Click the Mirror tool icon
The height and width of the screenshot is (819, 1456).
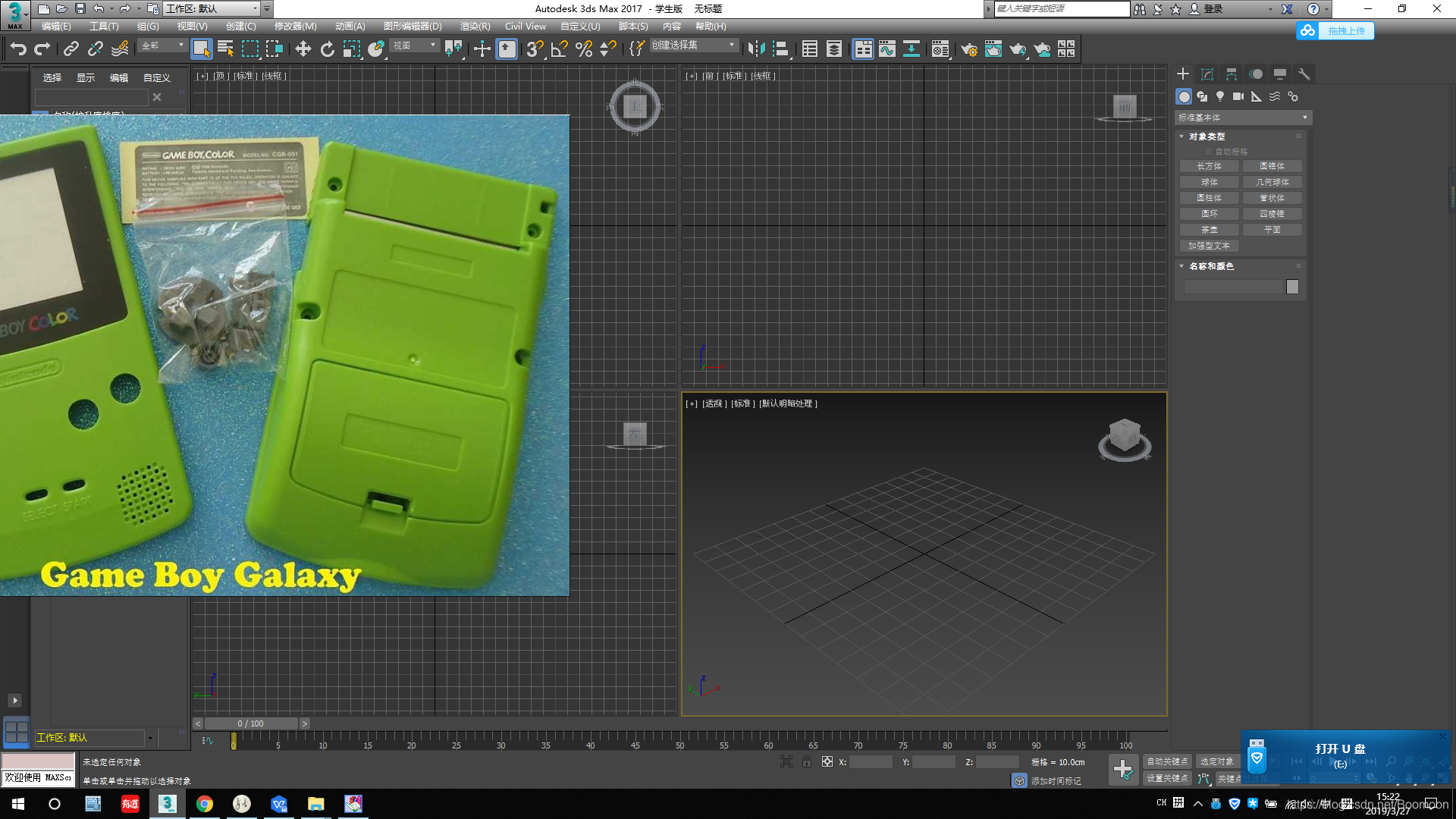tap(755, 49)
